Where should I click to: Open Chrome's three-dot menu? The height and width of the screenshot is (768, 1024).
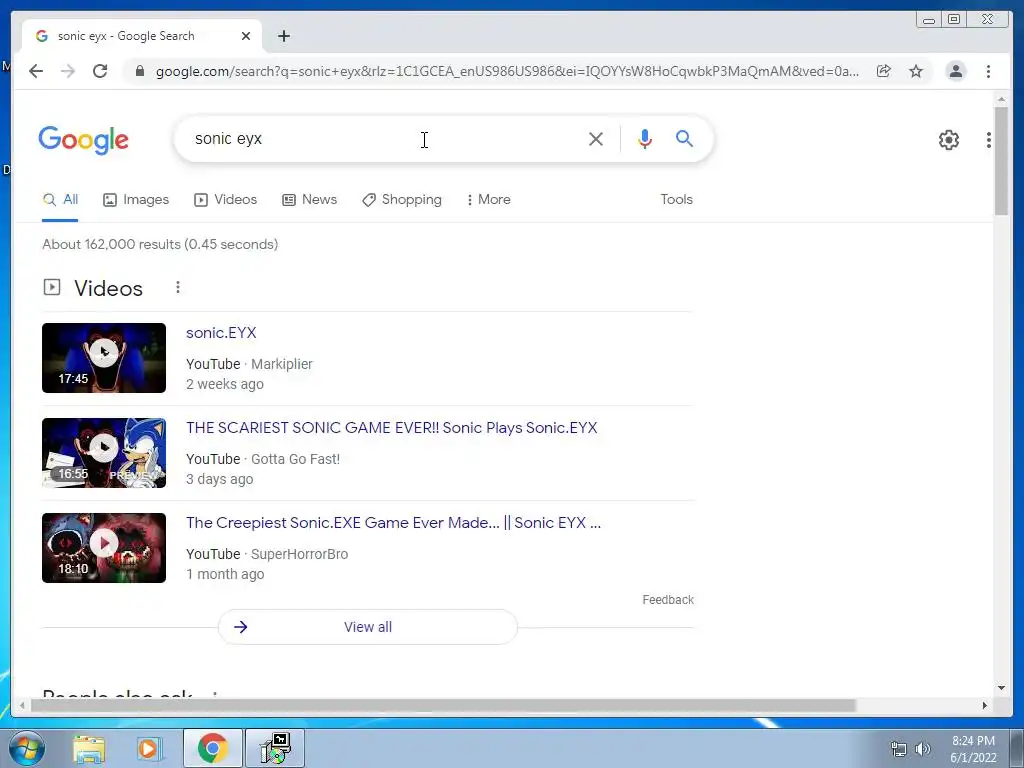click(x=989, y=71)
